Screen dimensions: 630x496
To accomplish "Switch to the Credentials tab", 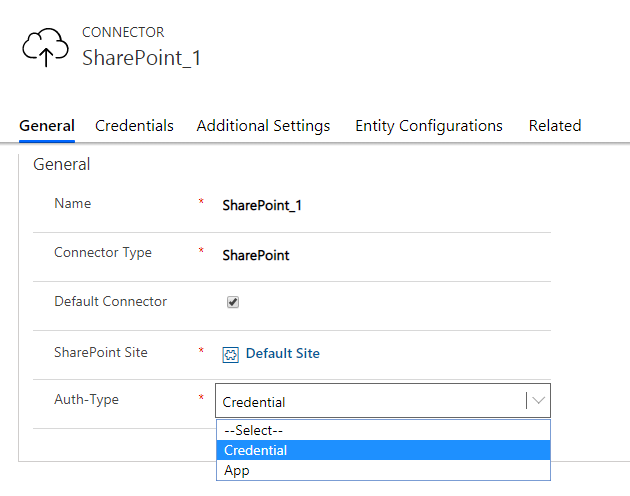I will pos(134,126).
